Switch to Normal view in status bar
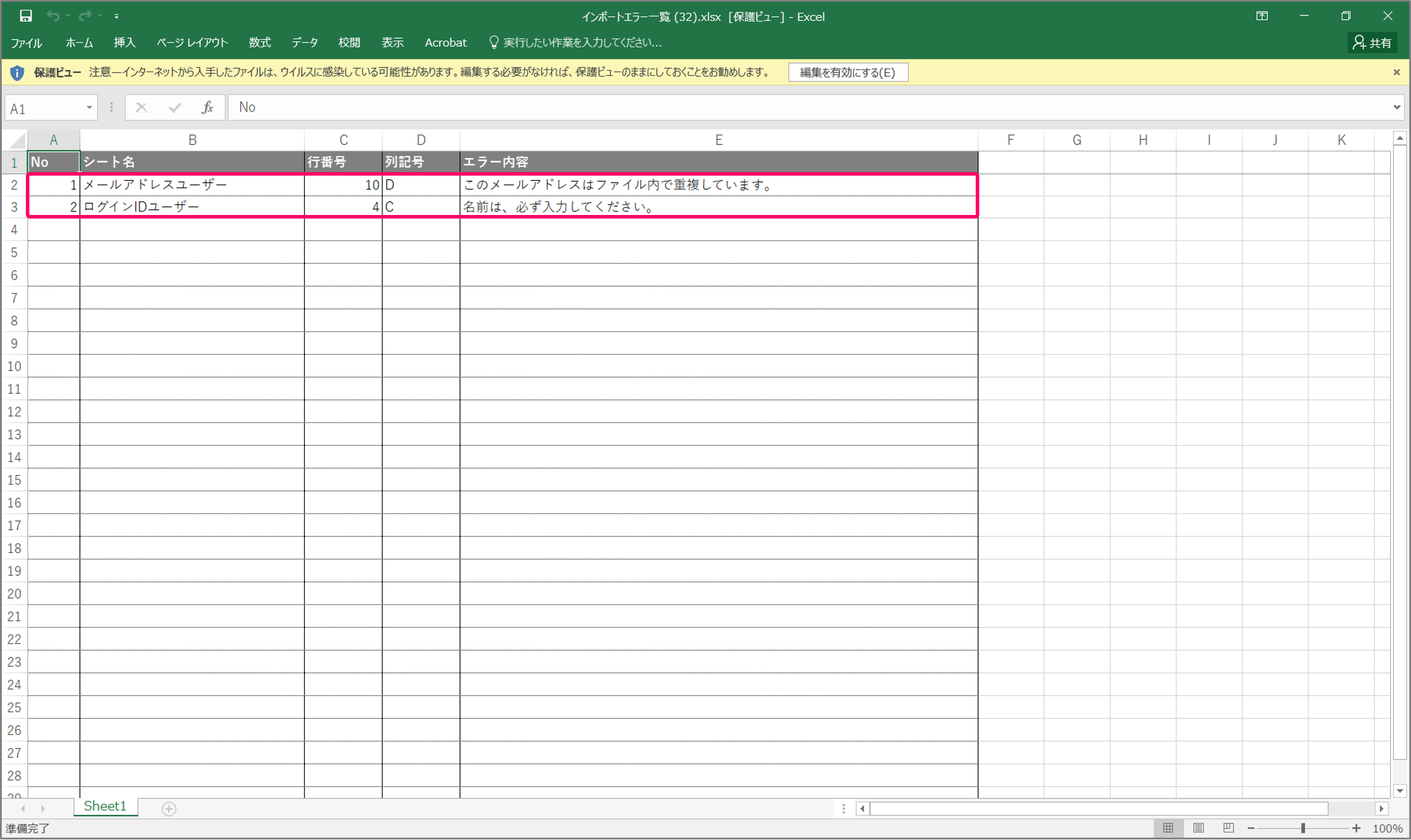Image resolution: width=1411 pixels, height=840 pixels. pos(1168,828)
